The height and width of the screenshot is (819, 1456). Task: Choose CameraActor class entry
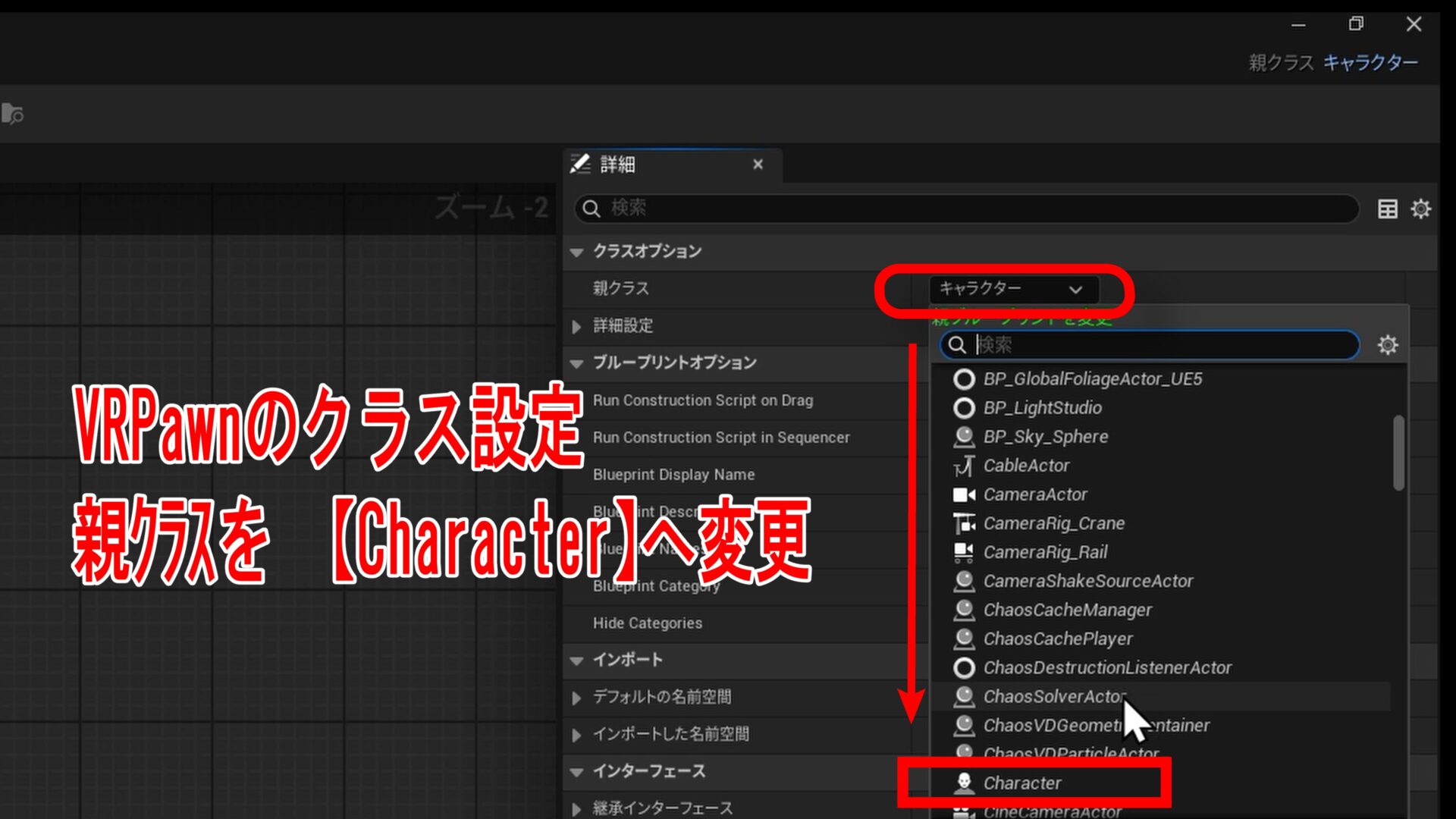click(1035, 494)
